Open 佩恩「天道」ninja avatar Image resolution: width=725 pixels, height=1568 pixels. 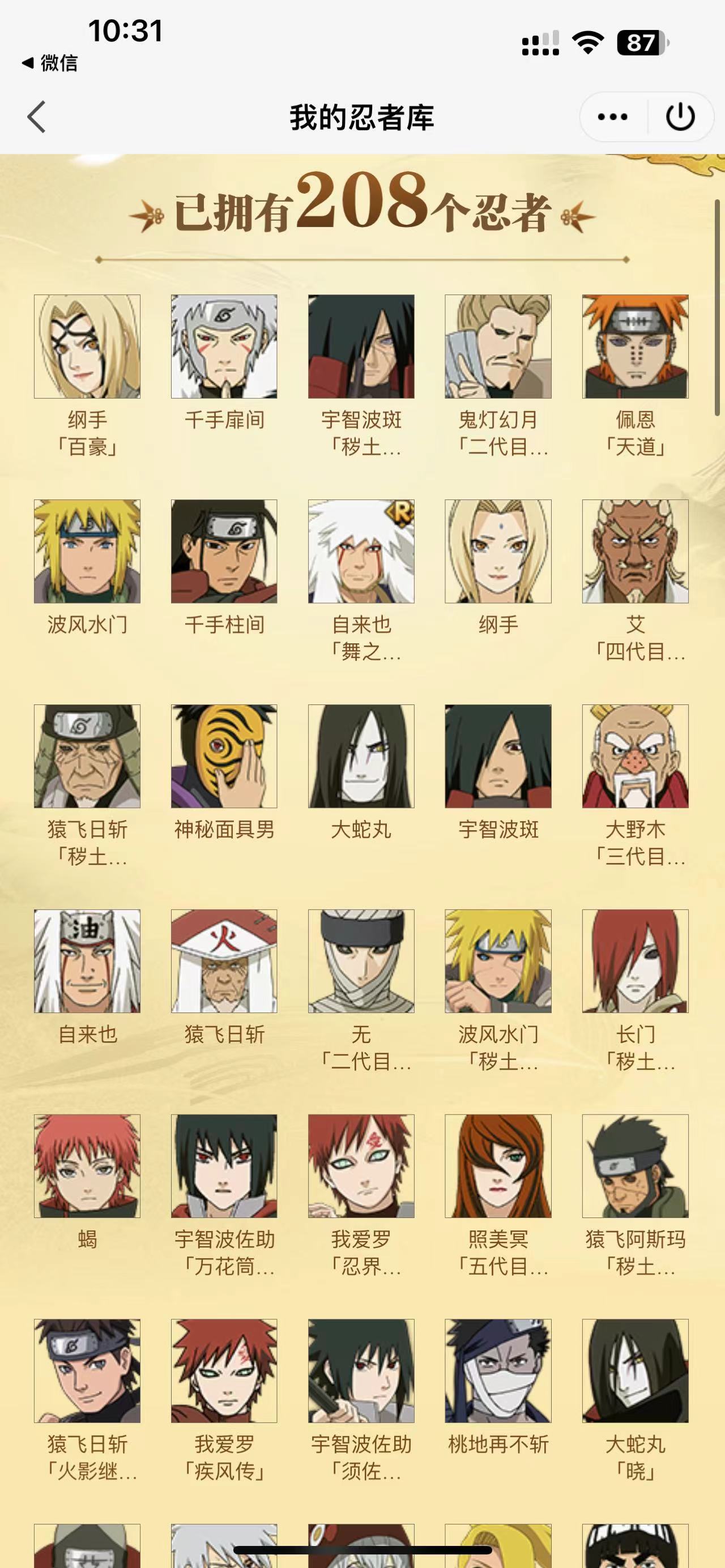635,347
